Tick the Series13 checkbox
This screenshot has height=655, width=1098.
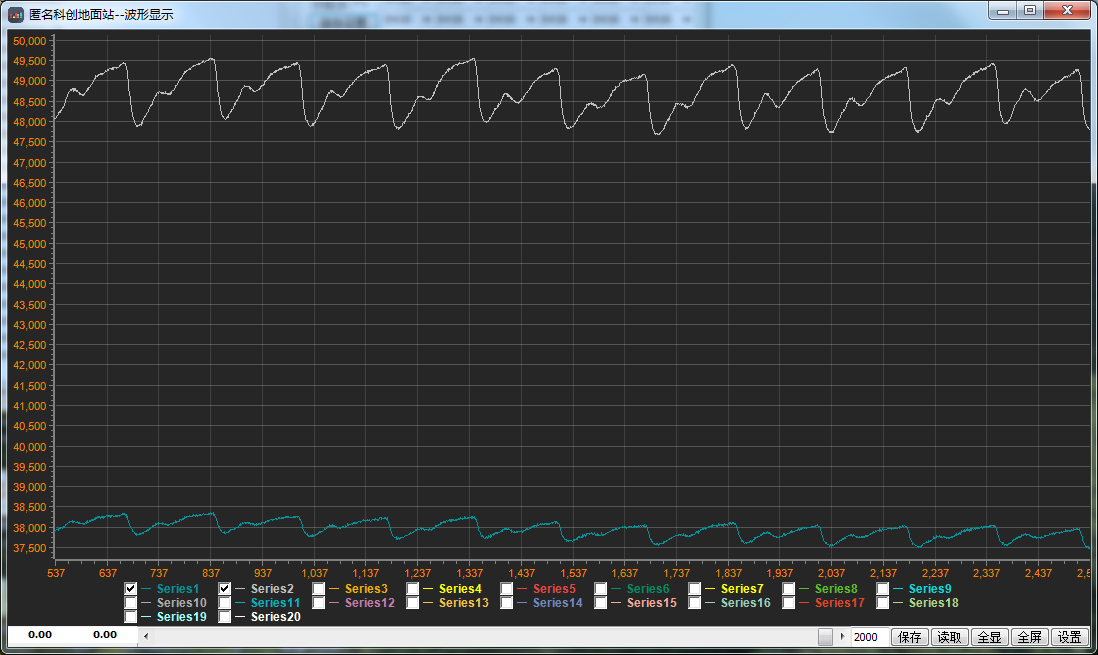pyautogui.click(x=412, y=602)
